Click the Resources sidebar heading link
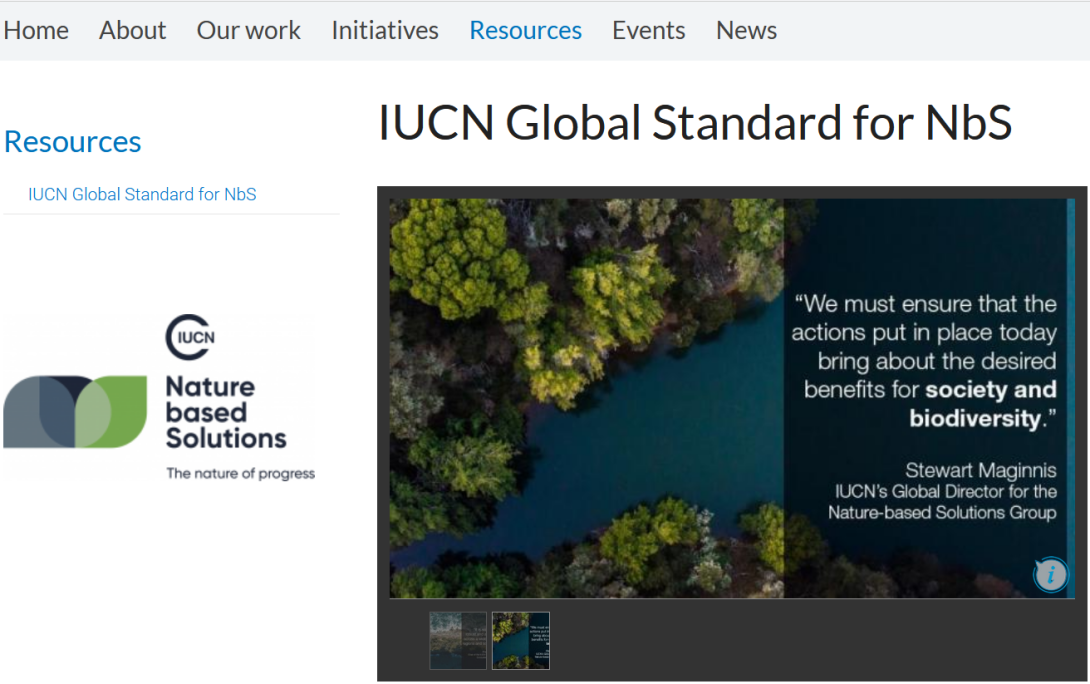The height and width of the screenshot is (684, 1090). (x=72, y=142)
